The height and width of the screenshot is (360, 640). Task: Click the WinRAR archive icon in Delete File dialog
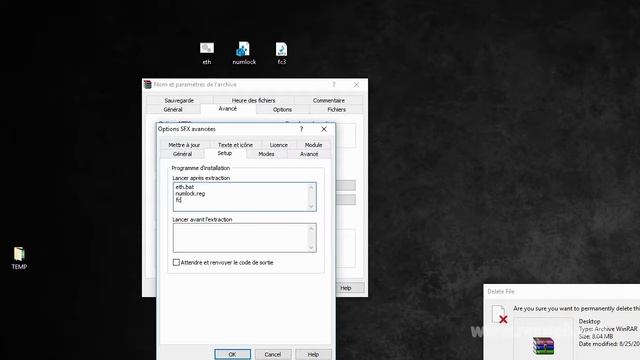tap(543, 345)
